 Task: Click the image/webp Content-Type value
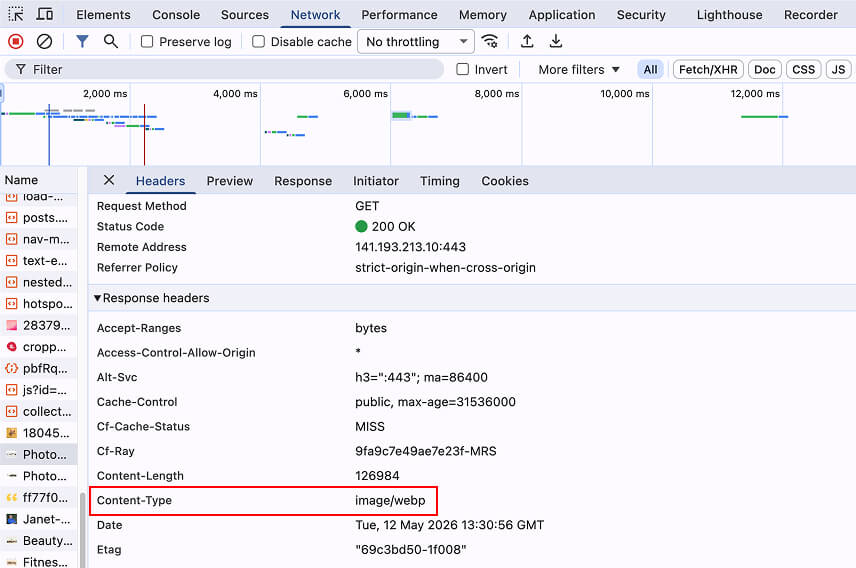[390, 500]
